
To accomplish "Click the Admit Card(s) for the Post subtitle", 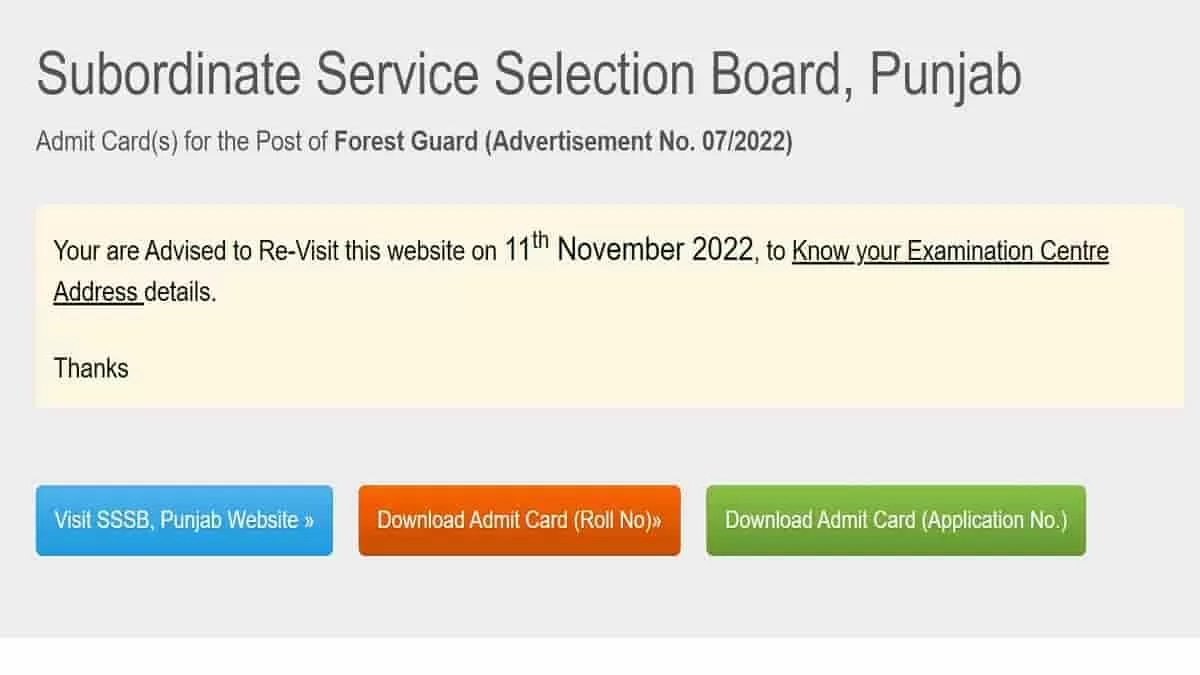I will [x=182, y=142].
